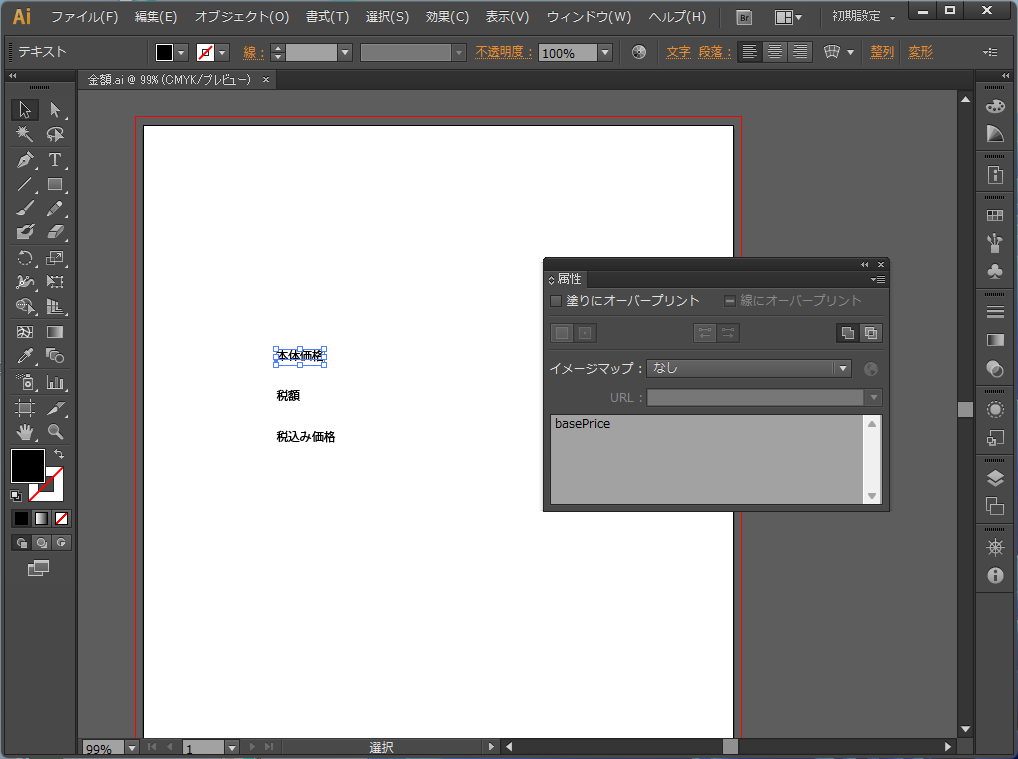Select the Pen tool
The width and height of the screenshot is (1018, 759).
click(25, 160)
